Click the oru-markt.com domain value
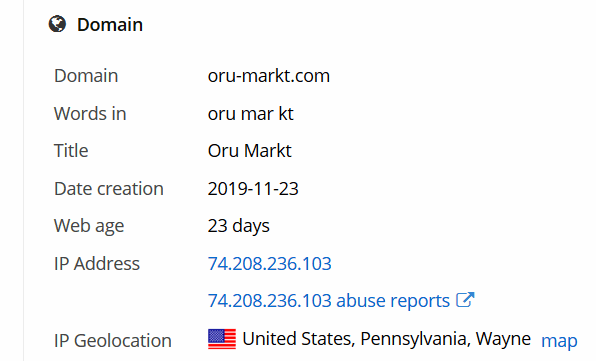This screenshot has height=361, width=596. (269, 76)
